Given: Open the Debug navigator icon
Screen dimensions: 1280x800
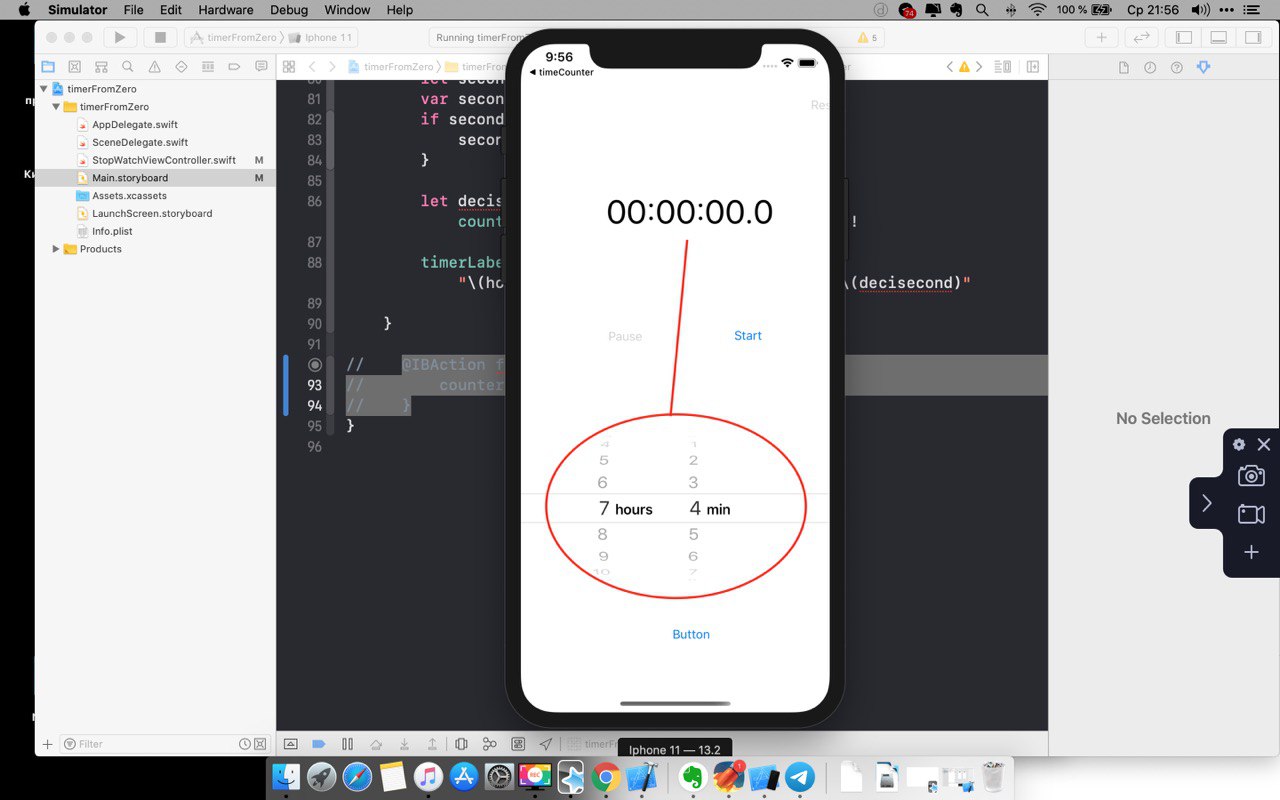Looking at the screenshot, I should (208, 67).
